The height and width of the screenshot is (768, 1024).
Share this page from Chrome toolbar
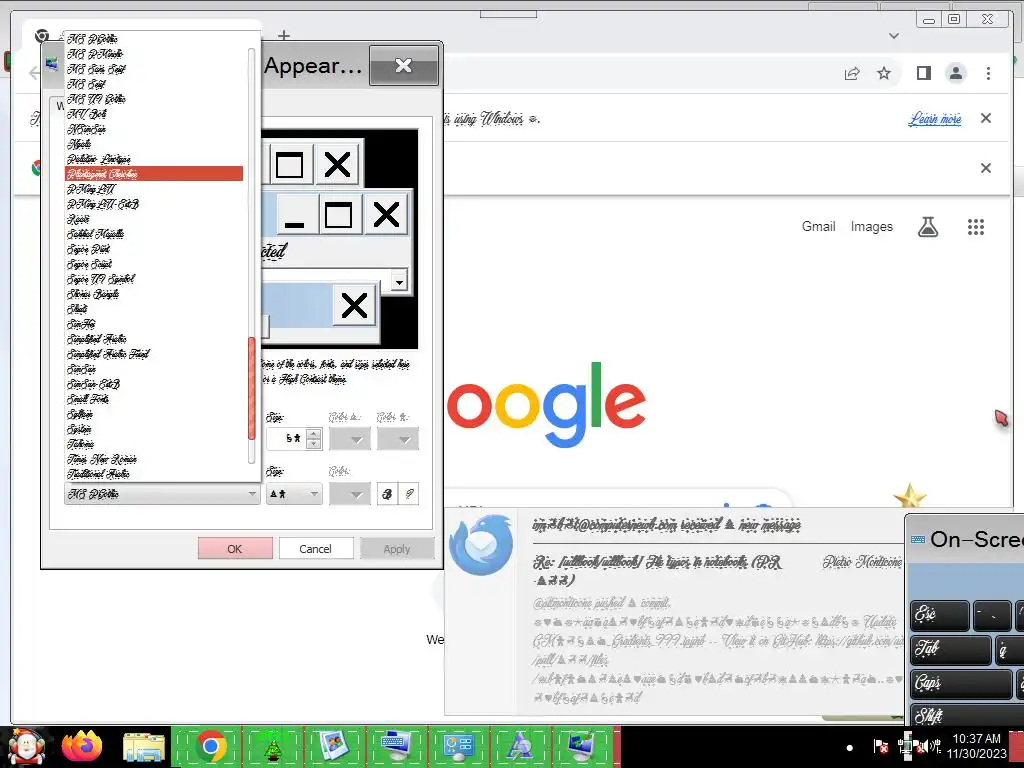pos(852,73)
